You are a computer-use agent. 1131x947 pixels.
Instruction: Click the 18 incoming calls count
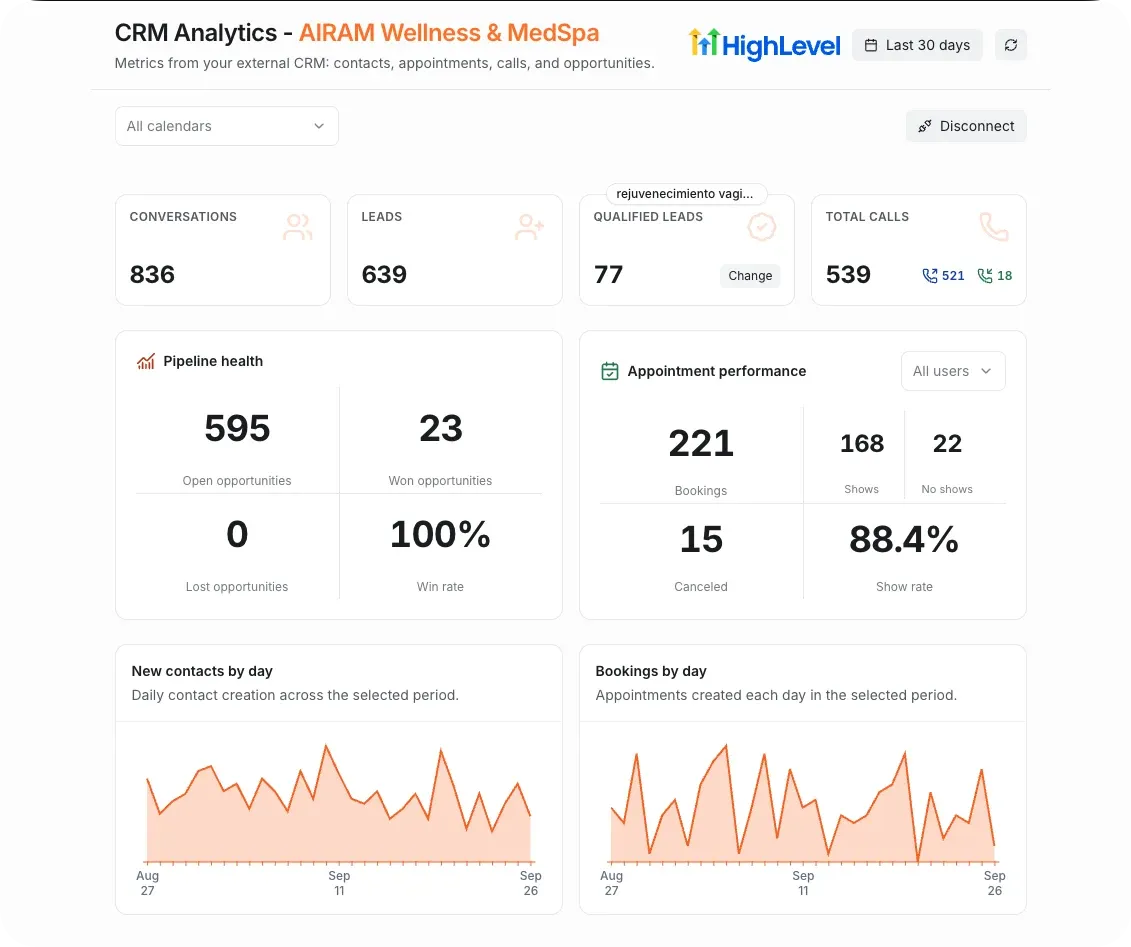(1004, 276)
